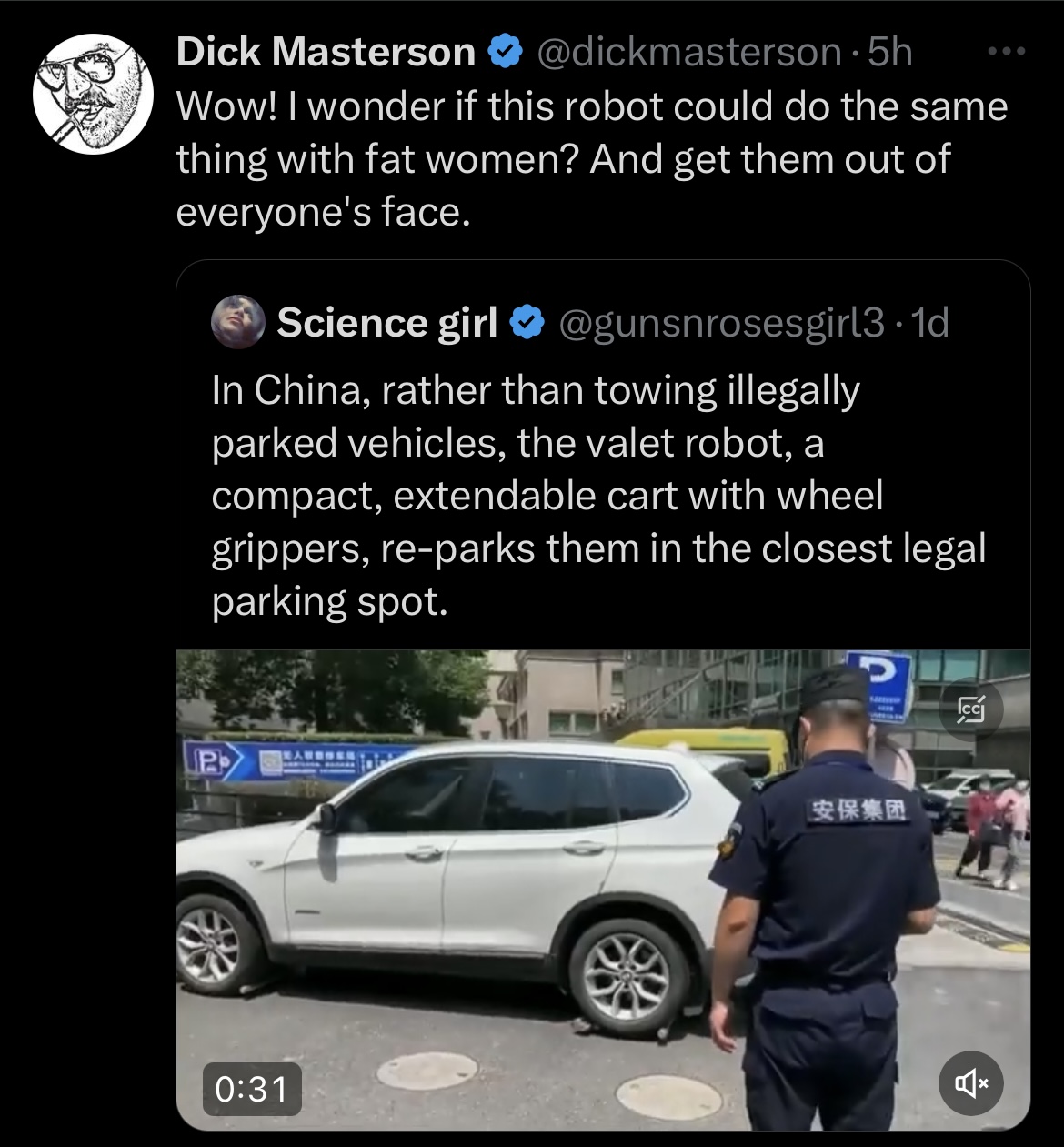The height and width of the screenshot is (1147, 1064).
Task: Click the main tweet text starting with Wow
Action: [591, 159]
